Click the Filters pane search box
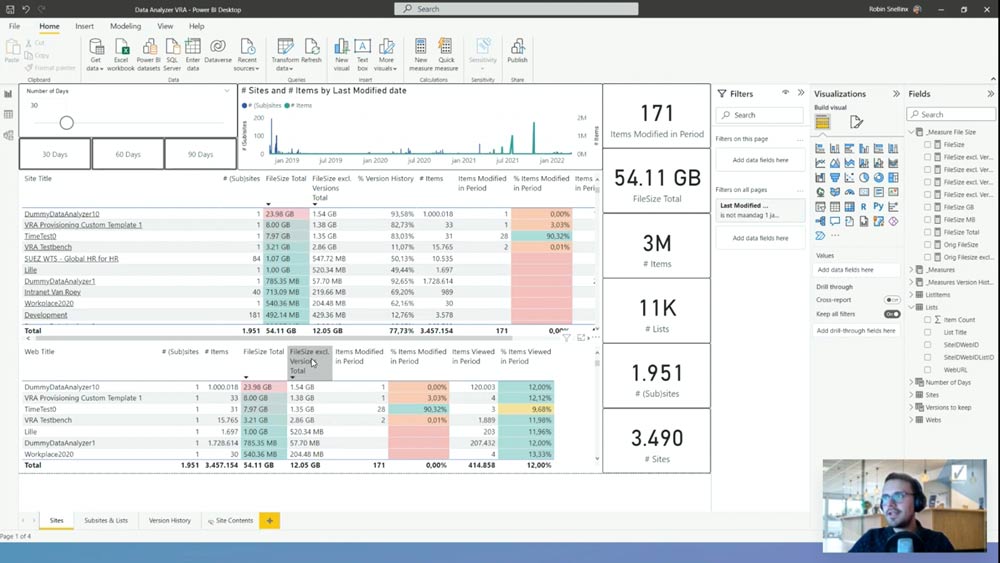This screenshot has height=563, width=1000. tap(760, 115)
